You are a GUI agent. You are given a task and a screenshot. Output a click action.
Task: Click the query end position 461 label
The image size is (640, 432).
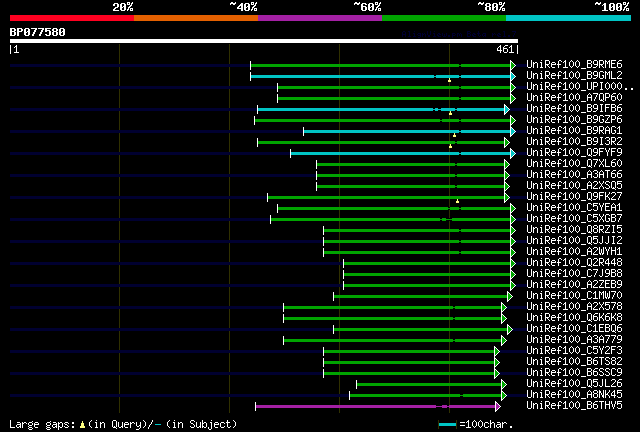(505, 49)
